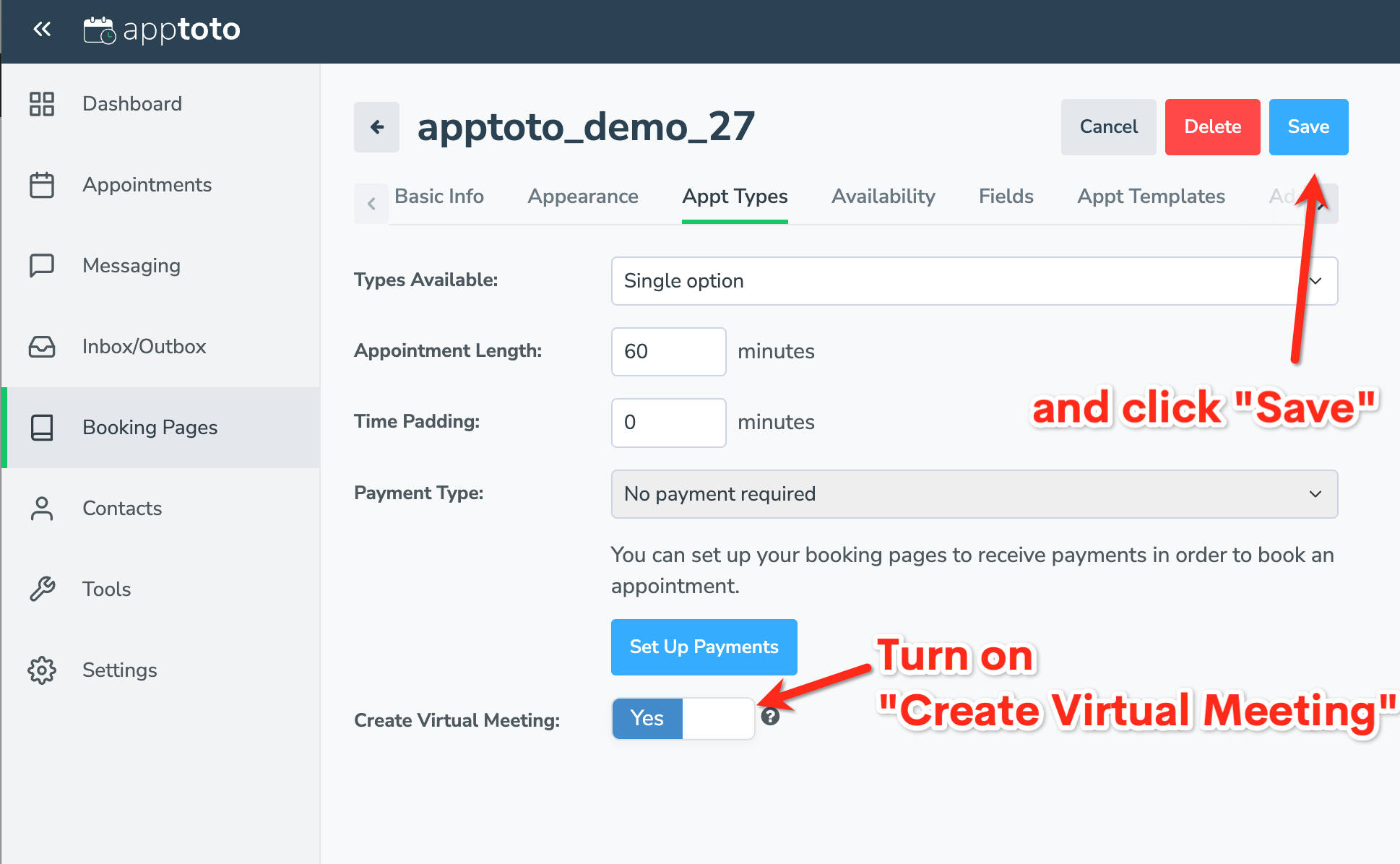Open the Types Available dropdown

[x=974, y=281]
